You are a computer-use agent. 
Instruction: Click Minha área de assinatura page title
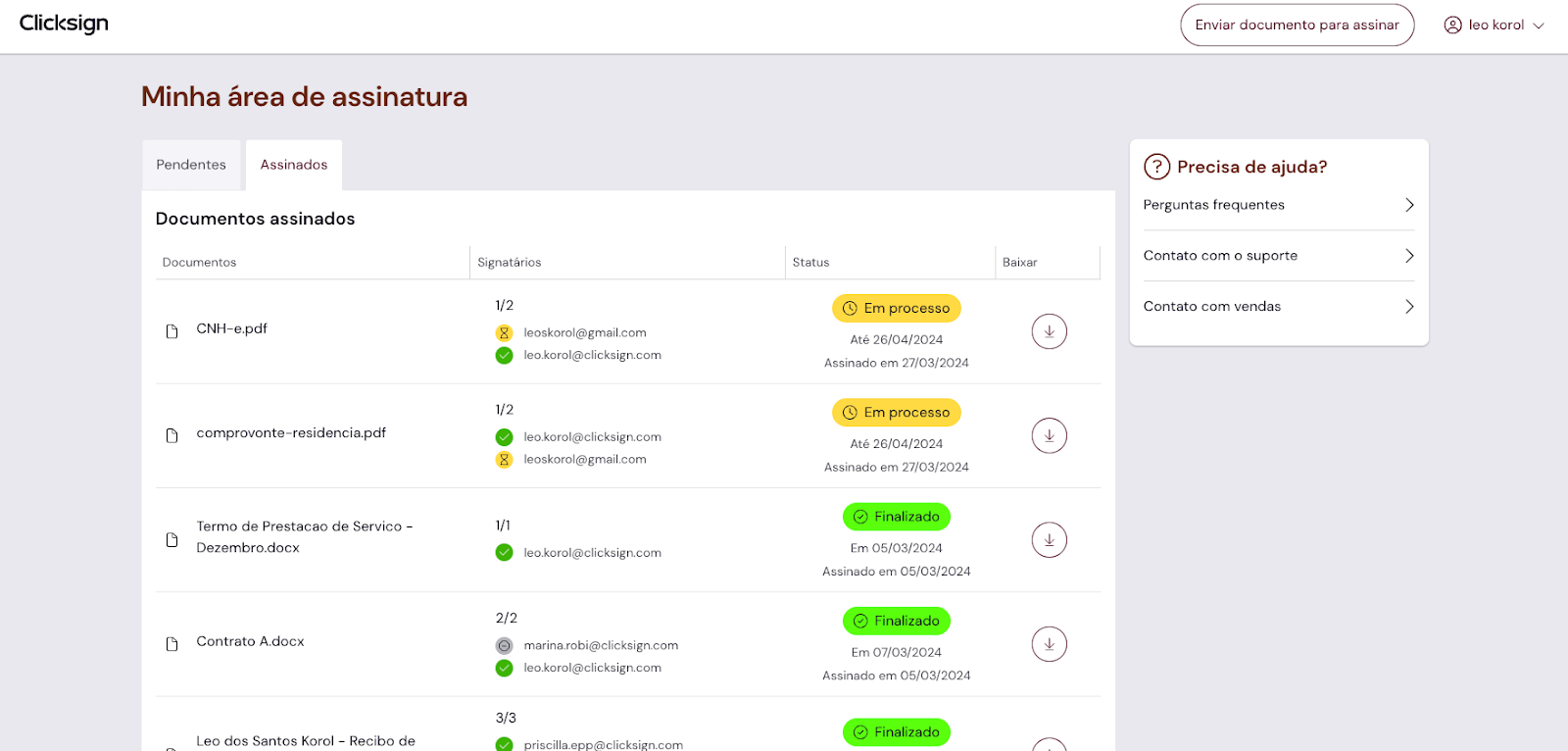point(305,96)
